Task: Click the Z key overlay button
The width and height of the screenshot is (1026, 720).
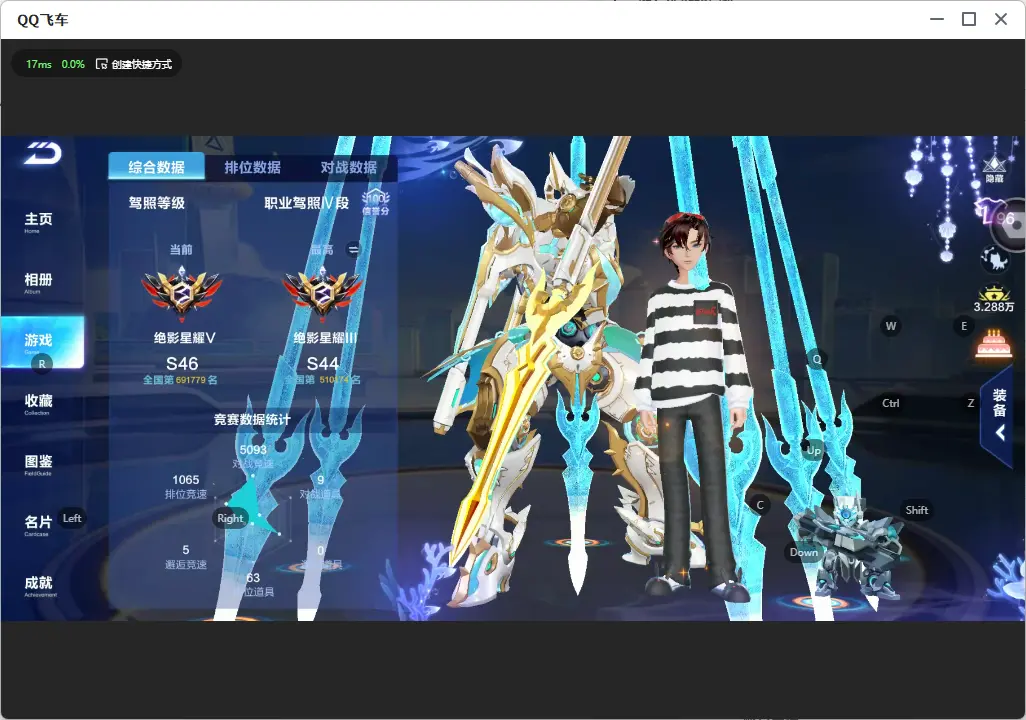Action: (971, 403)
